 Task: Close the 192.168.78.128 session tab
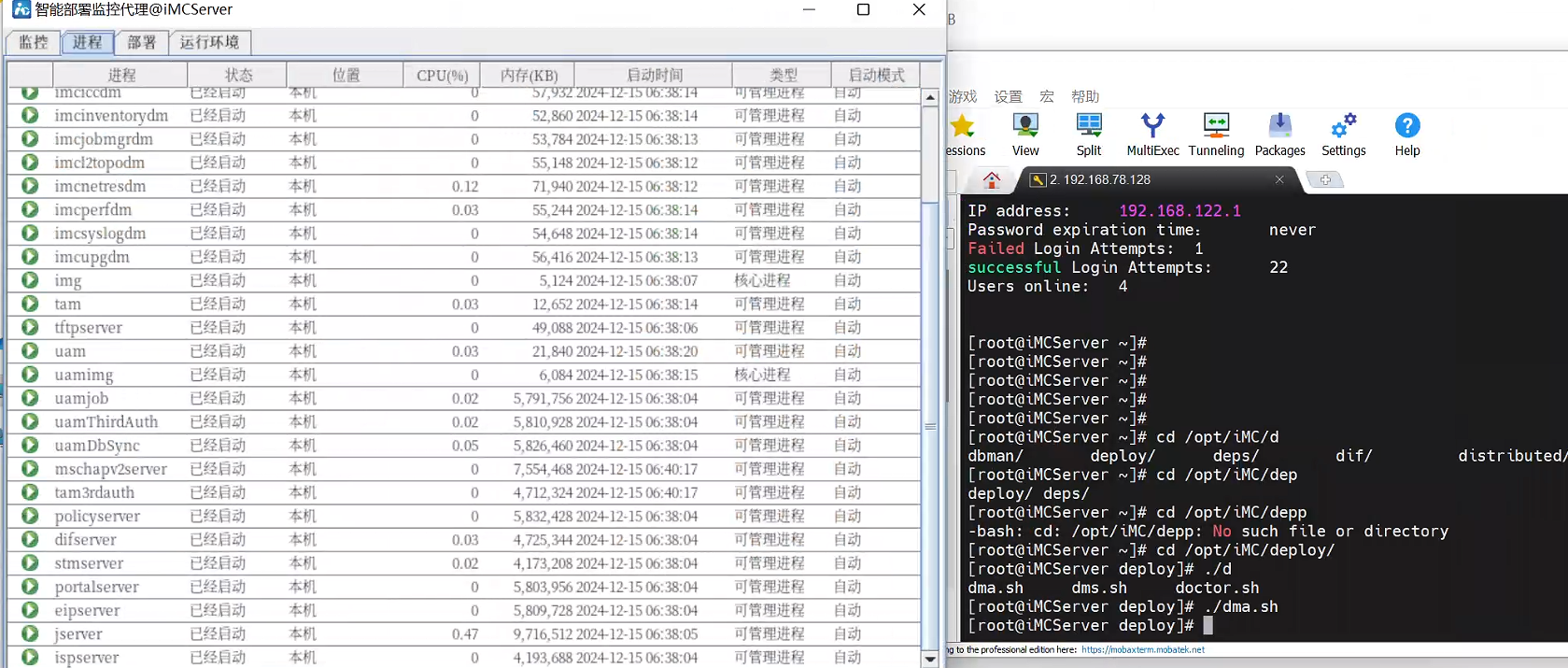tap(1279, 179)
